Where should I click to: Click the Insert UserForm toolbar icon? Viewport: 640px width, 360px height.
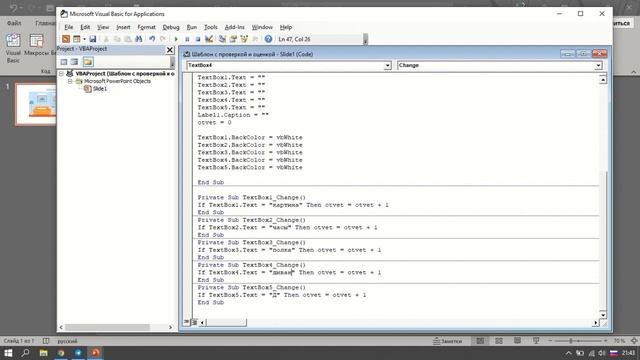pos(76,39)
